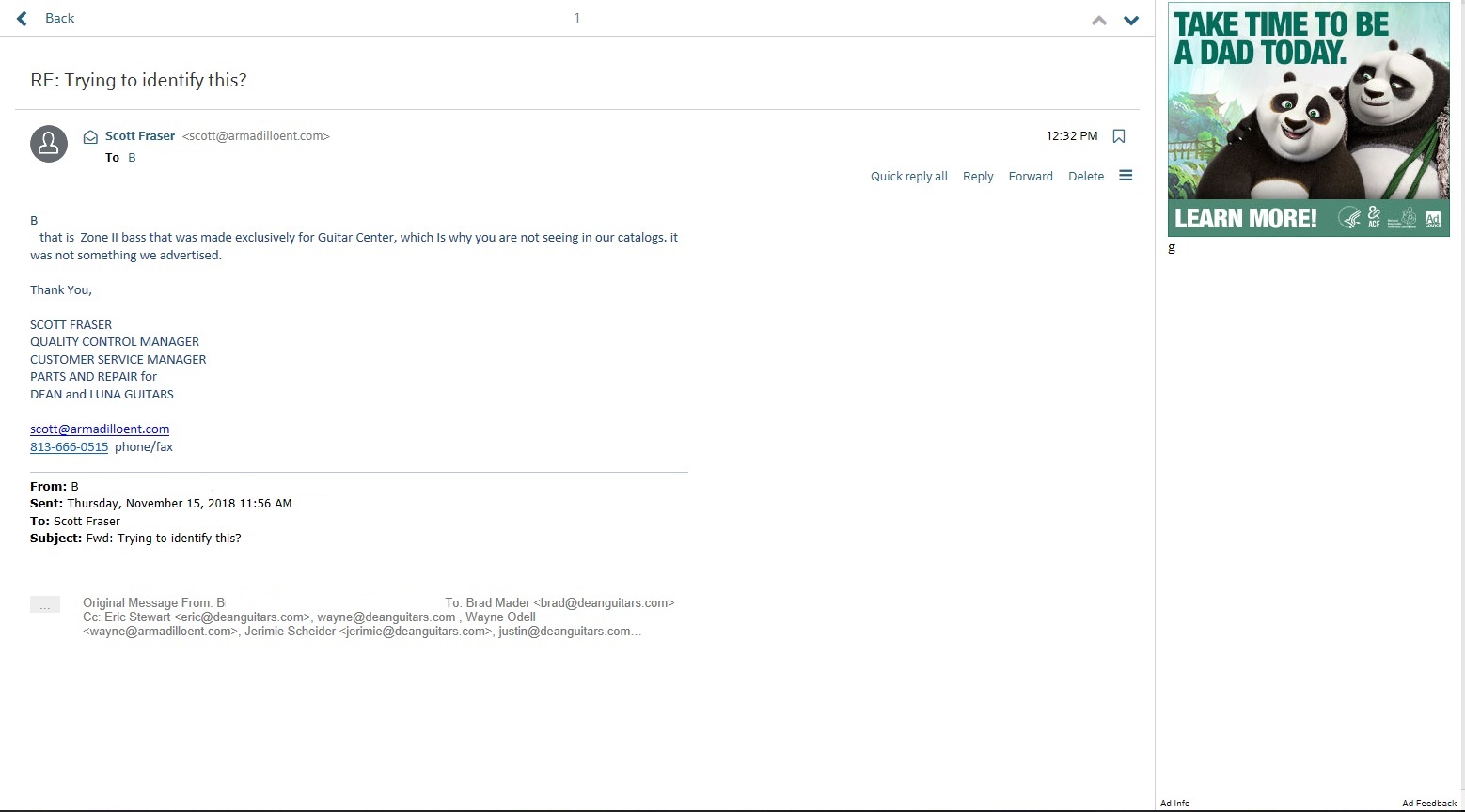The width and height of the screenshot is (1465, 812).
Task: Click the Thank You, line
Action: (x=61, y=290)
